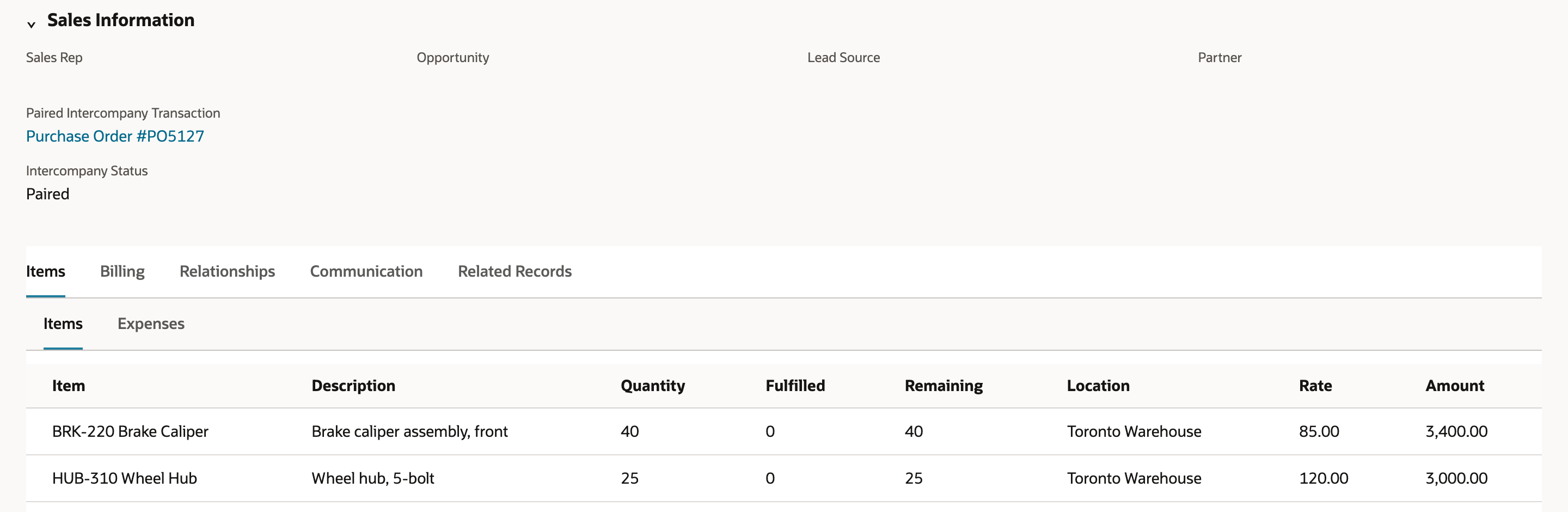
Task: Click the Amount column header
Action: [1455, 386]
